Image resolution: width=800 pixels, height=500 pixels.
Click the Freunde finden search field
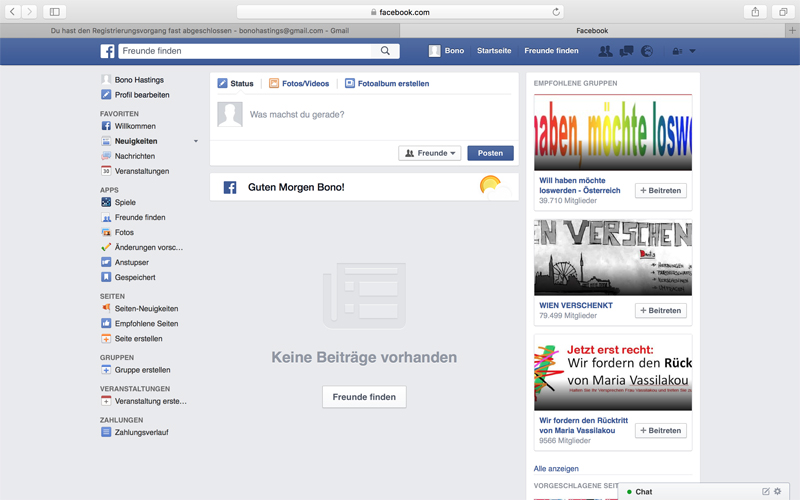tap(245, 51)
